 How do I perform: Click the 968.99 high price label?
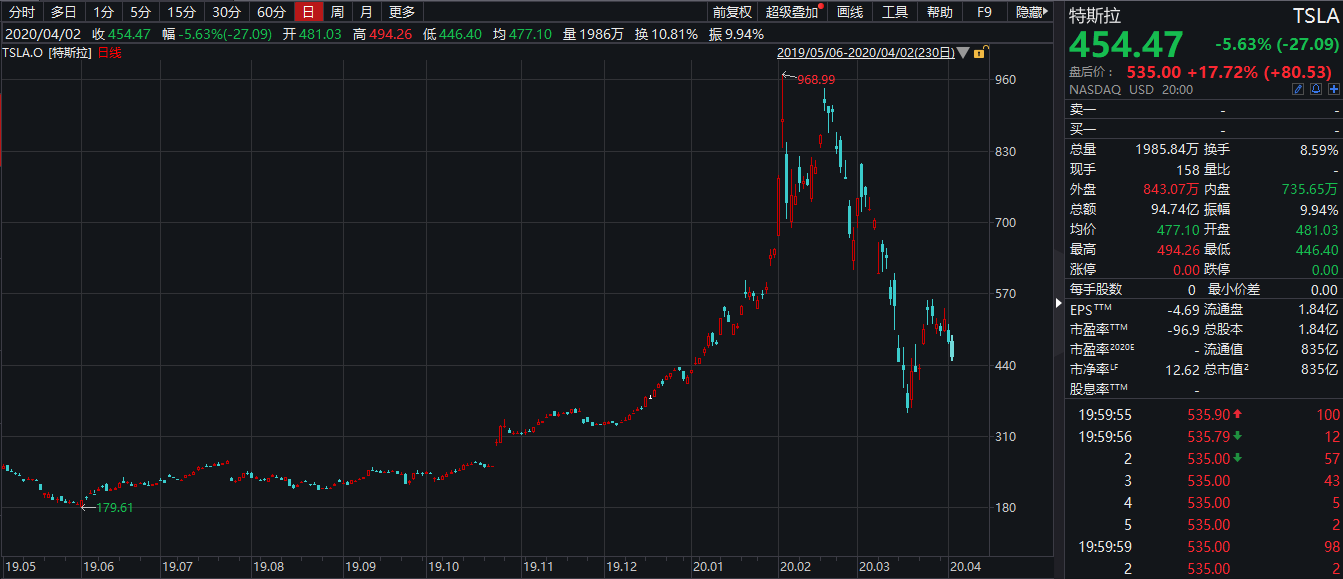click(x=815, y=79)
